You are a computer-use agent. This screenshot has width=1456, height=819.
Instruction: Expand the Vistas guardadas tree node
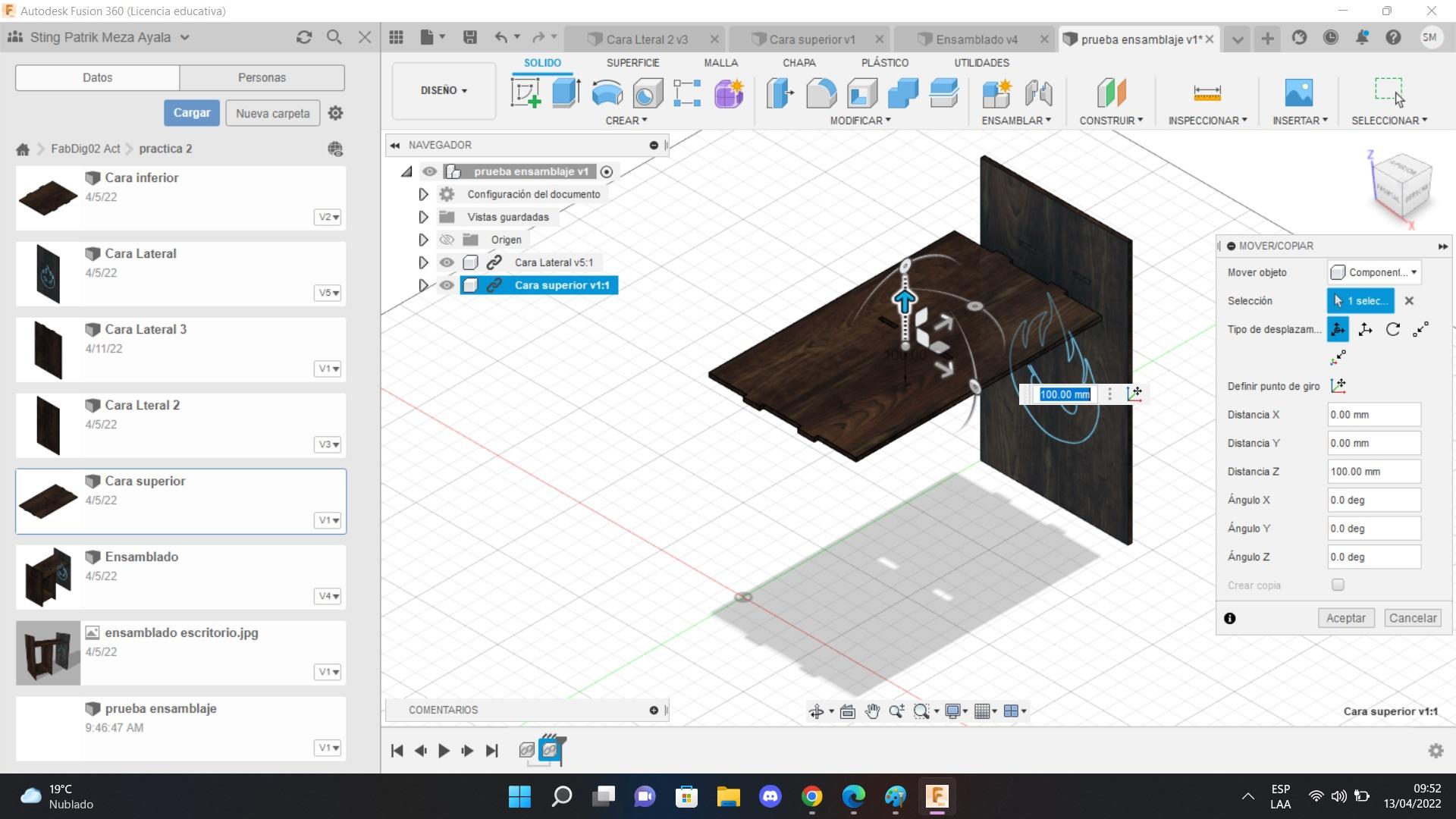coord(423,217)
